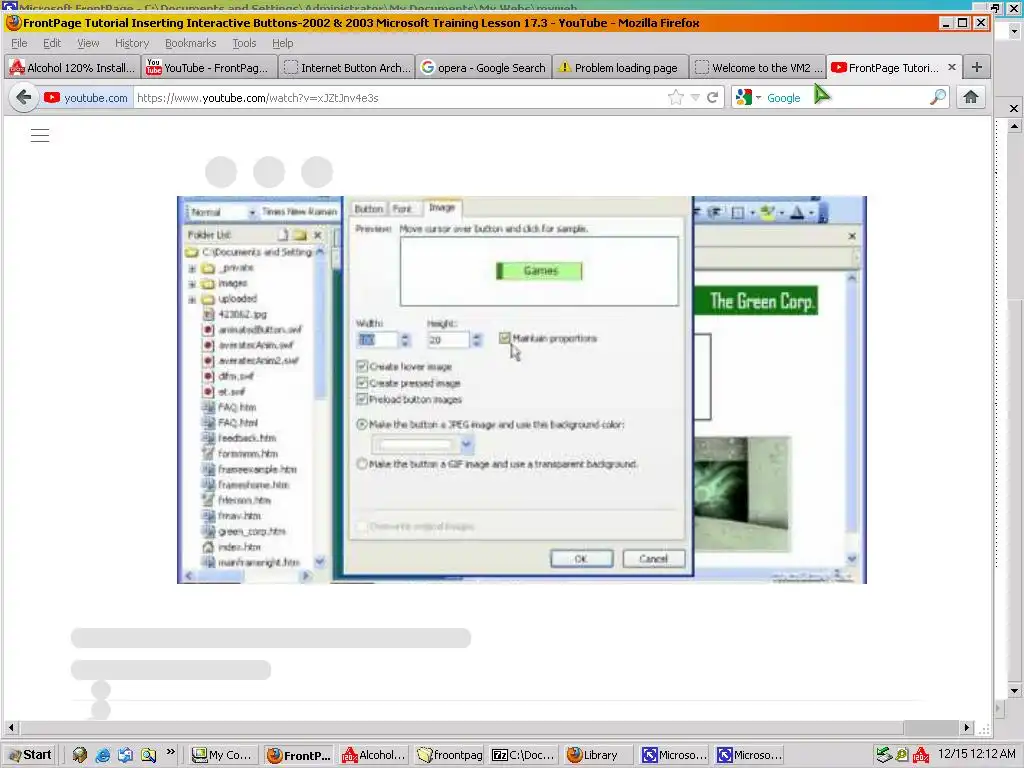Select feedback.htm in Folder List
This screenshot has height=768, width=1024.
pyautogui.click(x=246, y=438)
